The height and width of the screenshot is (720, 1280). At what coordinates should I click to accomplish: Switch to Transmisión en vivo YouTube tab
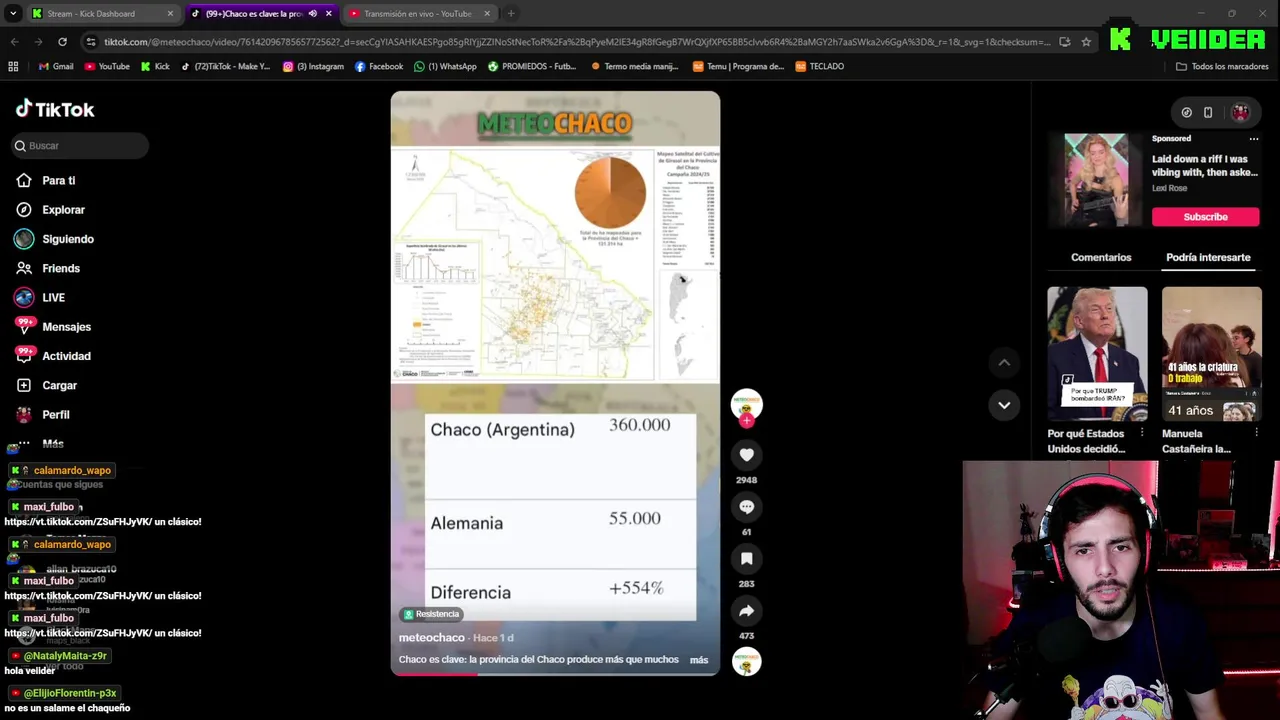tap(417, 14)
